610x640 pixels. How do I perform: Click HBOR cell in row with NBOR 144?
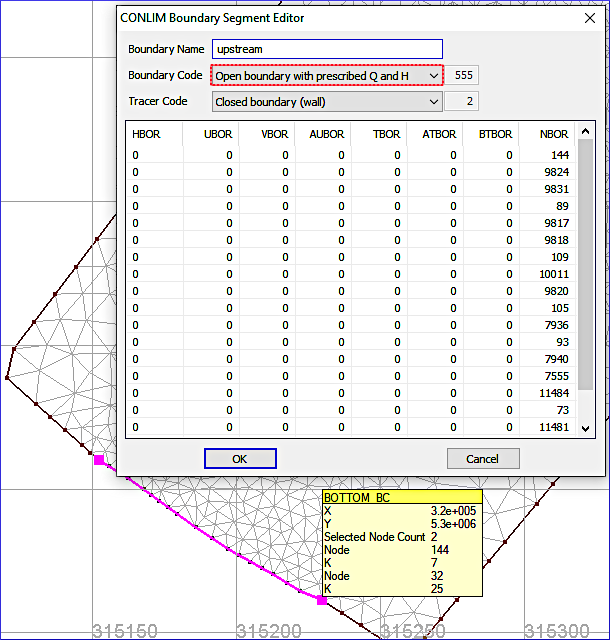[155, 155]
